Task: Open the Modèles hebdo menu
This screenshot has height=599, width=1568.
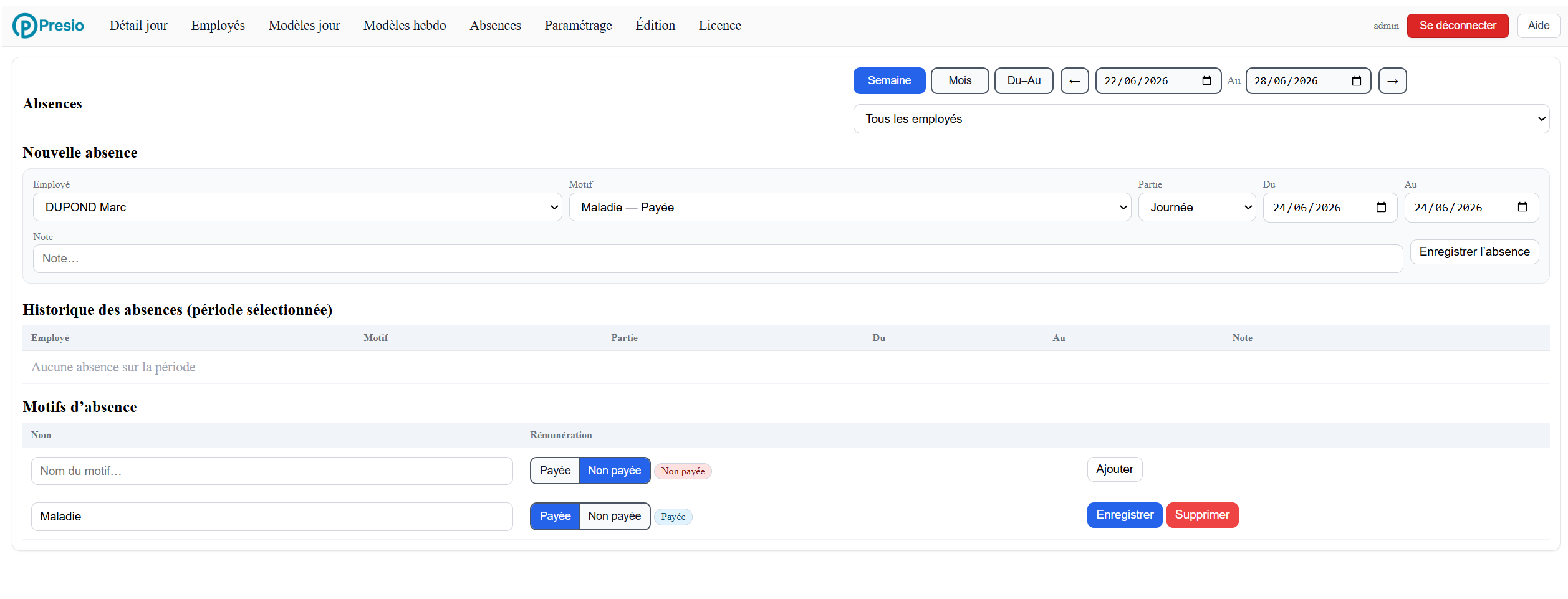Action: click(x=405, y=26)
